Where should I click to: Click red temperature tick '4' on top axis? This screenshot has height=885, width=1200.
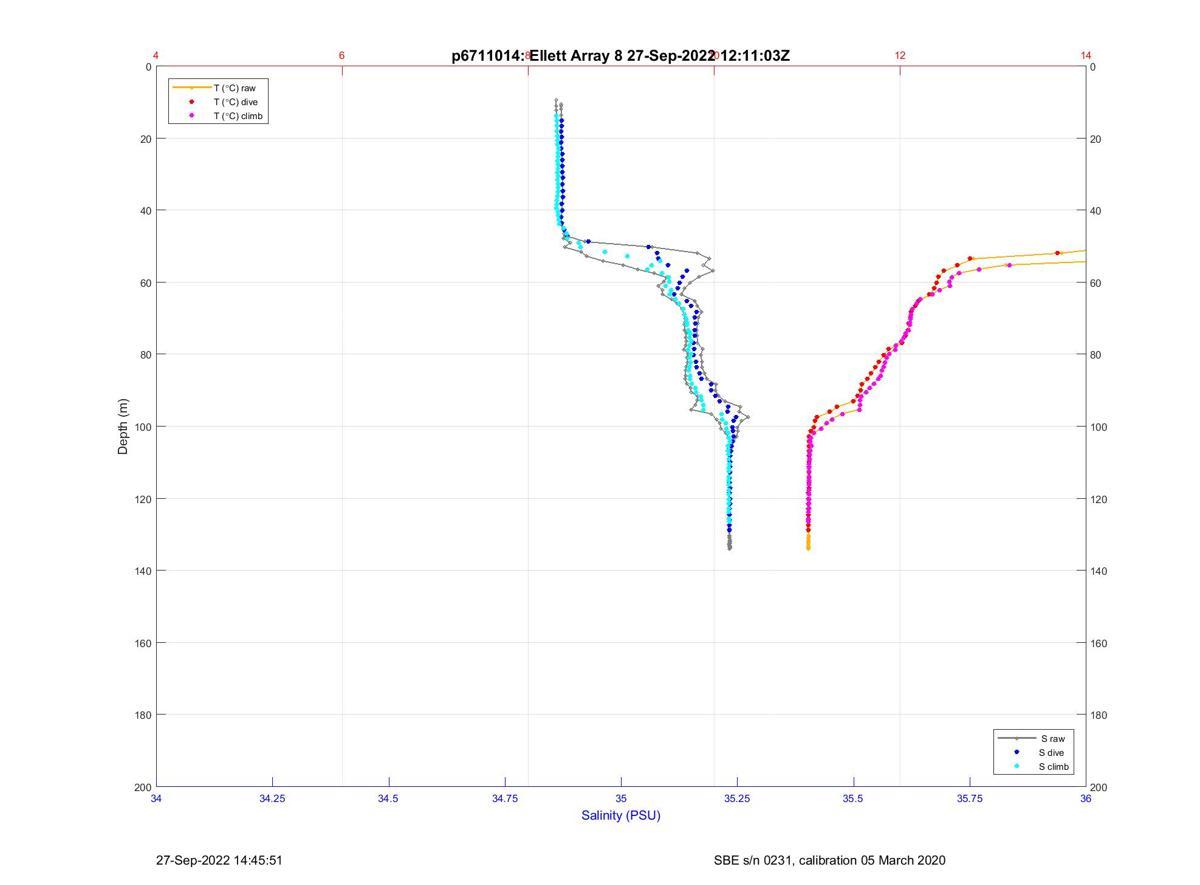click(156, 56)
